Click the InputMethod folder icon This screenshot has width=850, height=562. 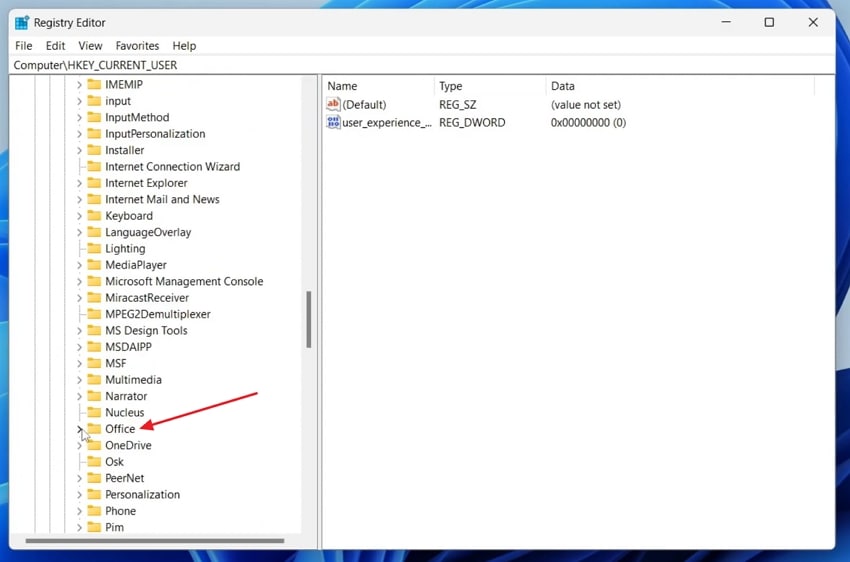click(x=94, y=117)
